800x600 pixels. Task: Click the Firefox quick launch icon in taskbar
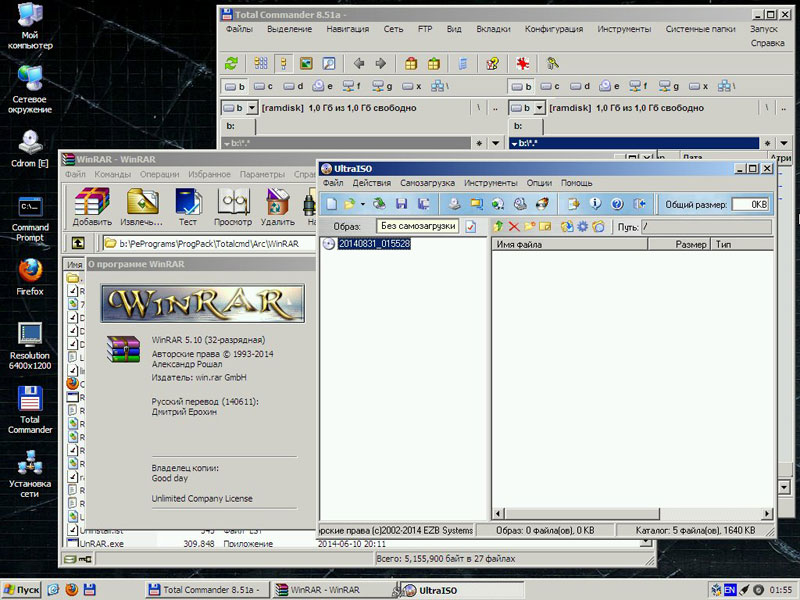(71, 590)
